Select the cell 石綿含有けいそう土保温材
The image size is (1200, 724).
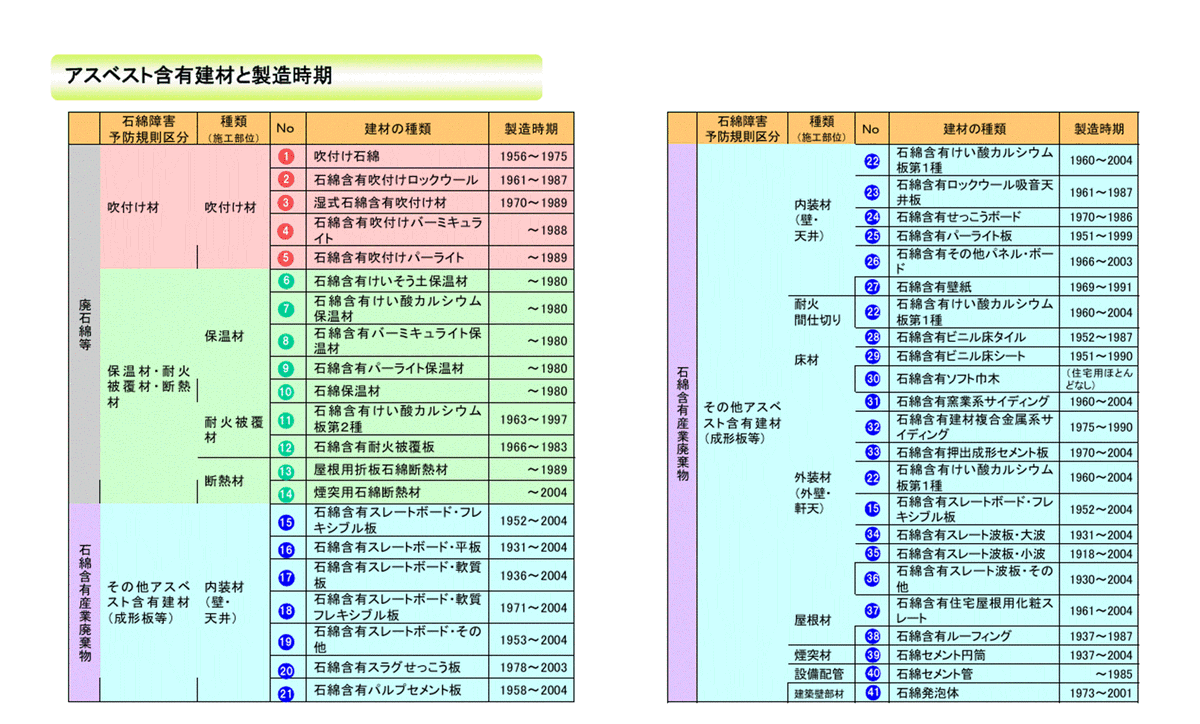point(397,281)
